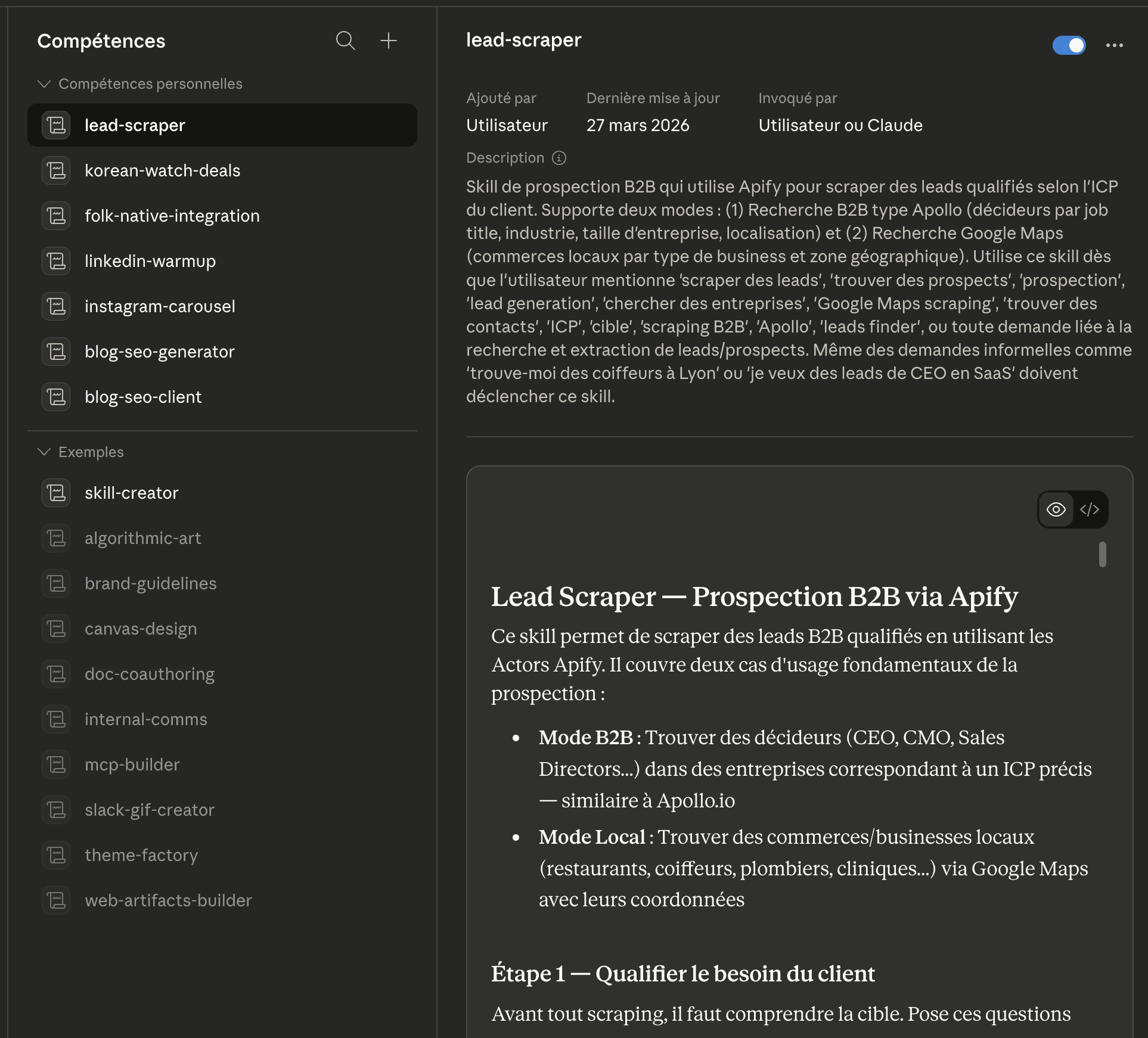
Task: Click the info icon beside Description
Action: (x=559, y=158)
